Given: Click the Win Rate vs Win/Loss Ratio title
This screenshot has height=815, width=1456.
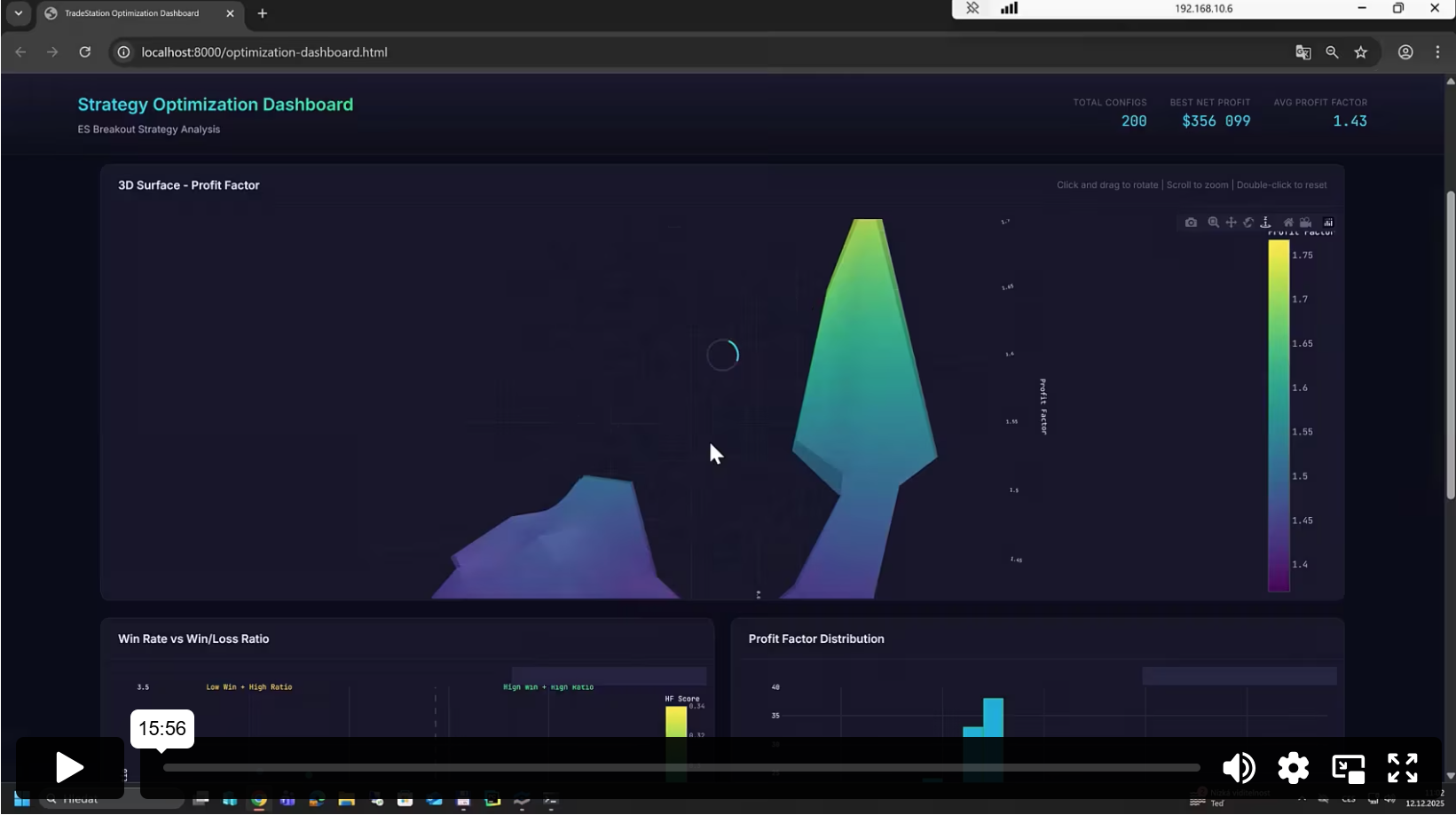Looking at the screenshot, I should (193, 639).
